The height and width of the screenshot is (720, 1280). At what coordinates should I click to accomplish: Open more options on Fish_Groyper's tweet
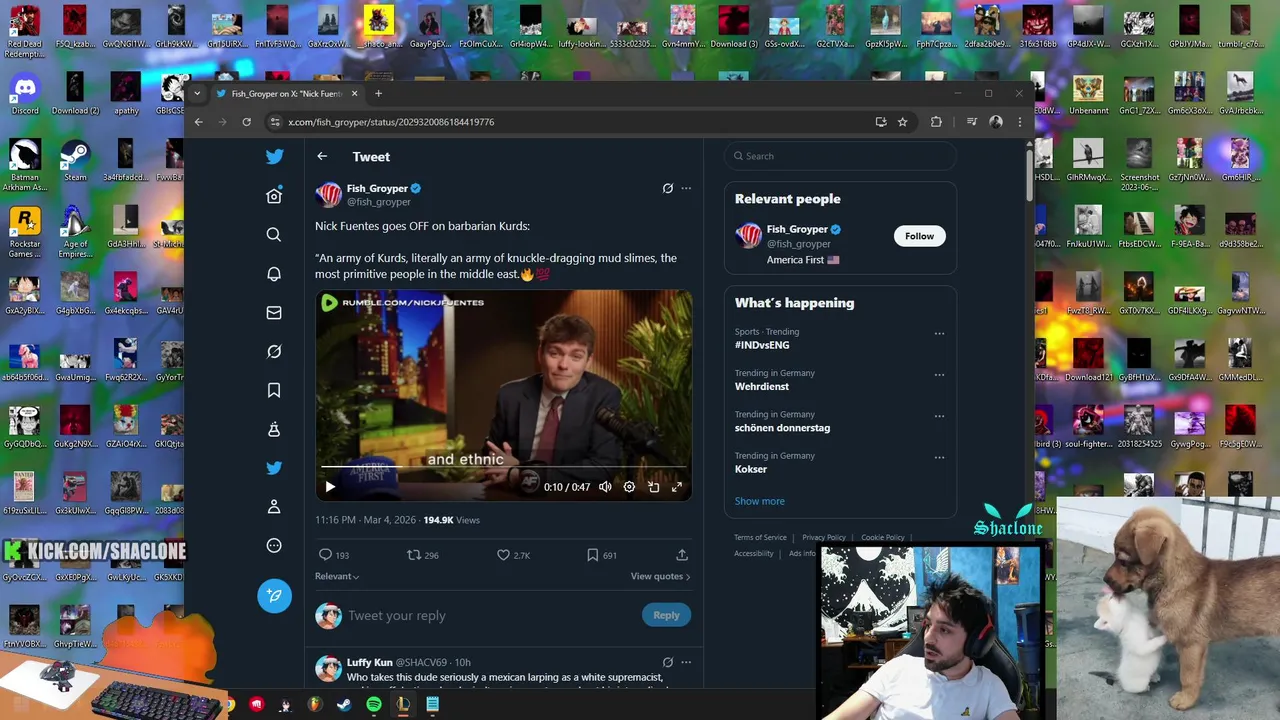click(686, 188)
